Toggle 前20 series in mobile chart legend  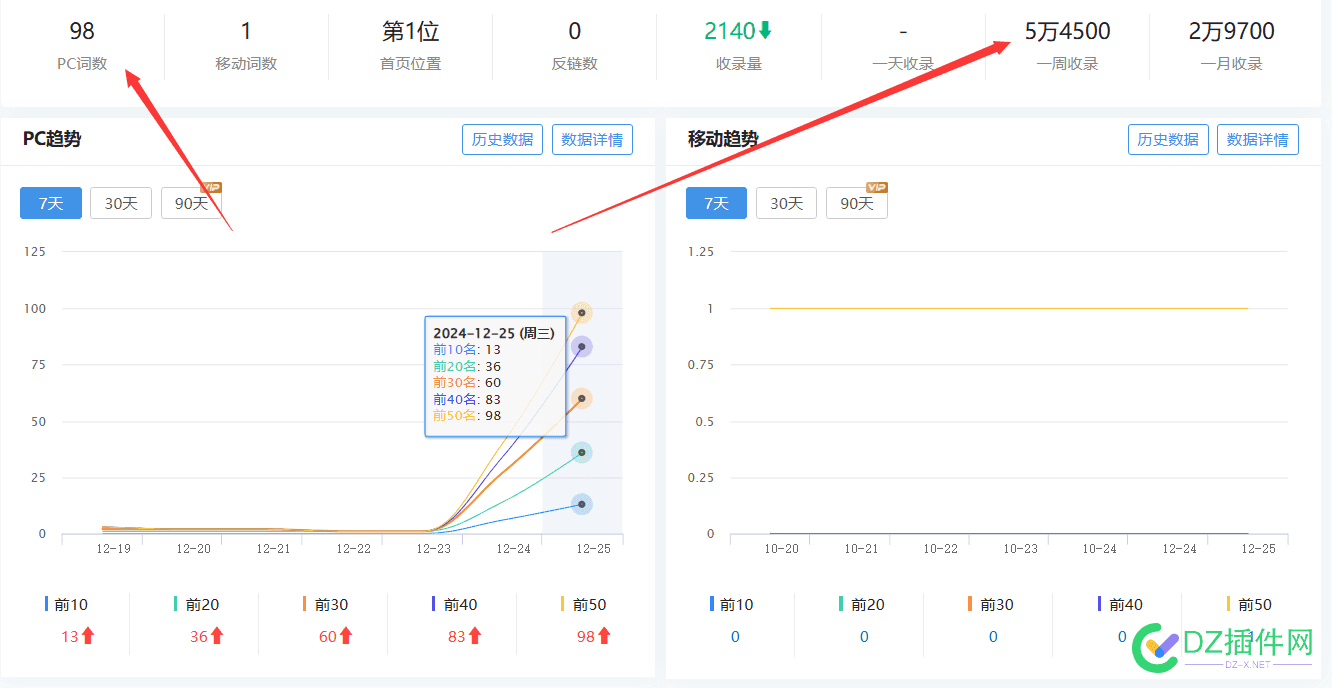tap(862, 604)
